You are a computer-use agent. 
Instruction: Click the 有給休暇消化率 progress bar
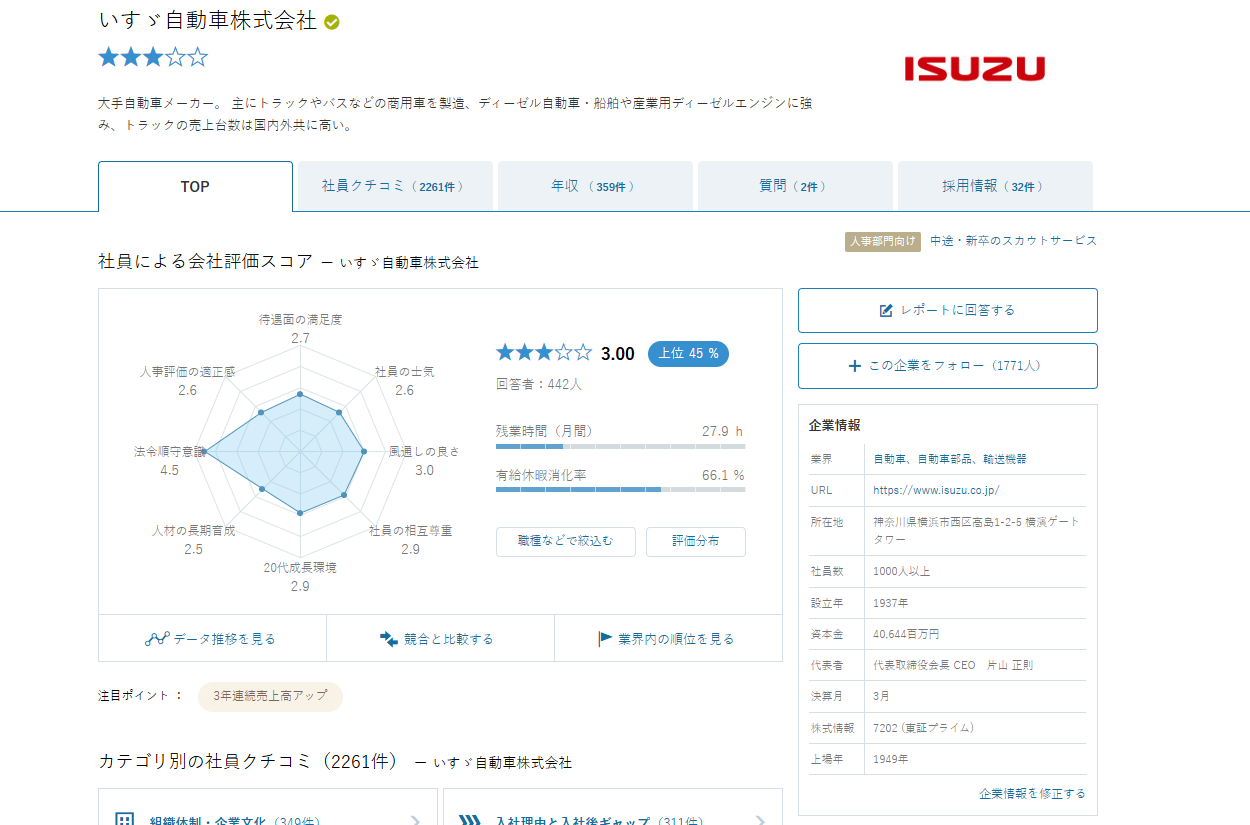click(620, 490)
